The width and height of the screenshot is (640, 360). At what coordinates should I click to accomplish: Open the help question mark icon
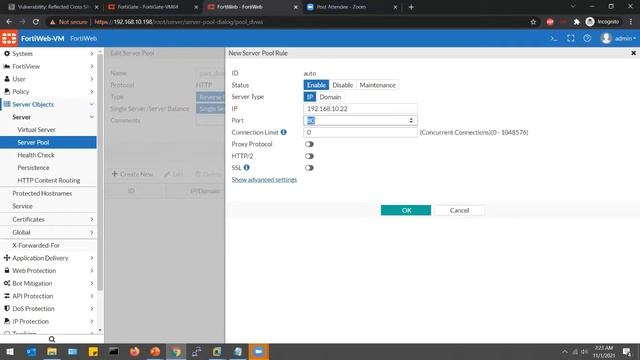(x=587, y=38)
